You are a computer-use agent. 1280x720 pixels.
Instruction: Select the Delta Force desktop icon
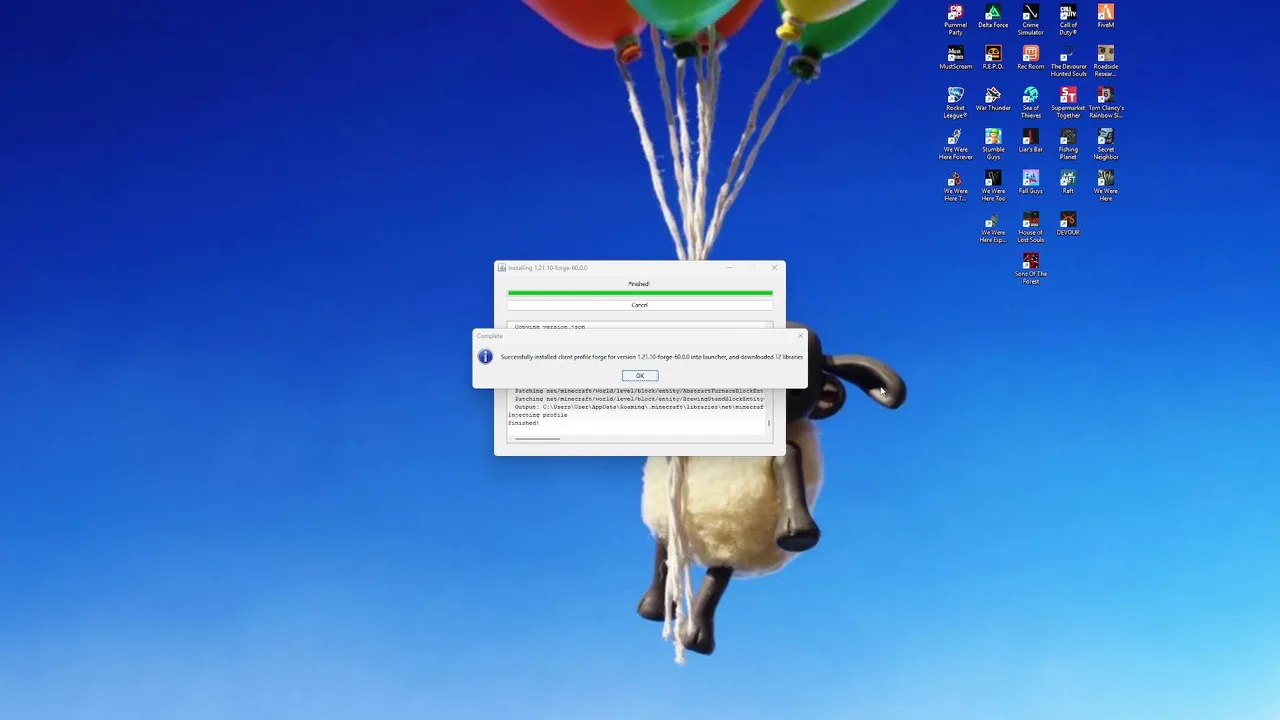[x=993, y=17]
